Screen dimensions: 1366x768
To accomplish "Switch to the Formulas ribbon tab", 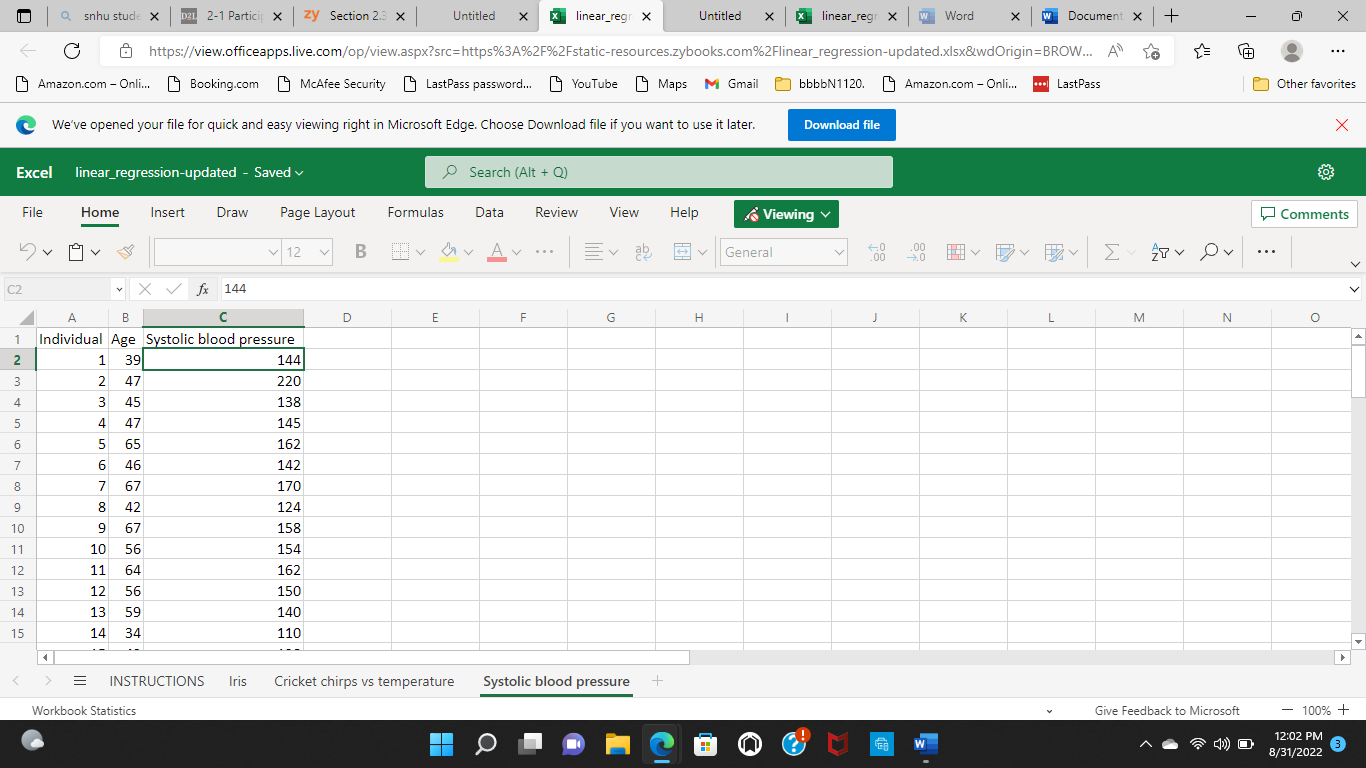I will pos(415,212).
